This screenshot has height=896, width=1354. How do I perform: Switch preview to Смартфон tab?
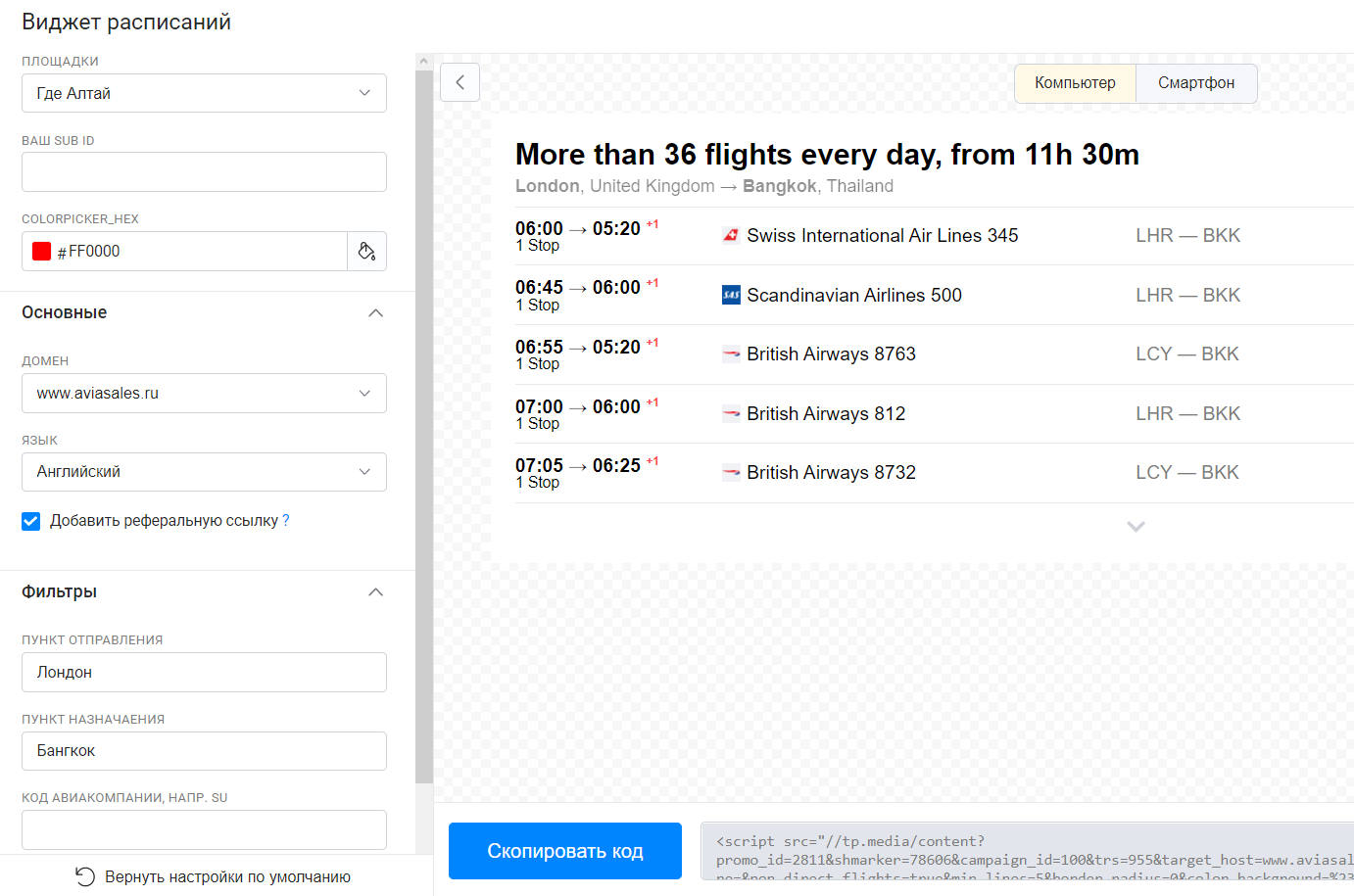click(1196, 83)
